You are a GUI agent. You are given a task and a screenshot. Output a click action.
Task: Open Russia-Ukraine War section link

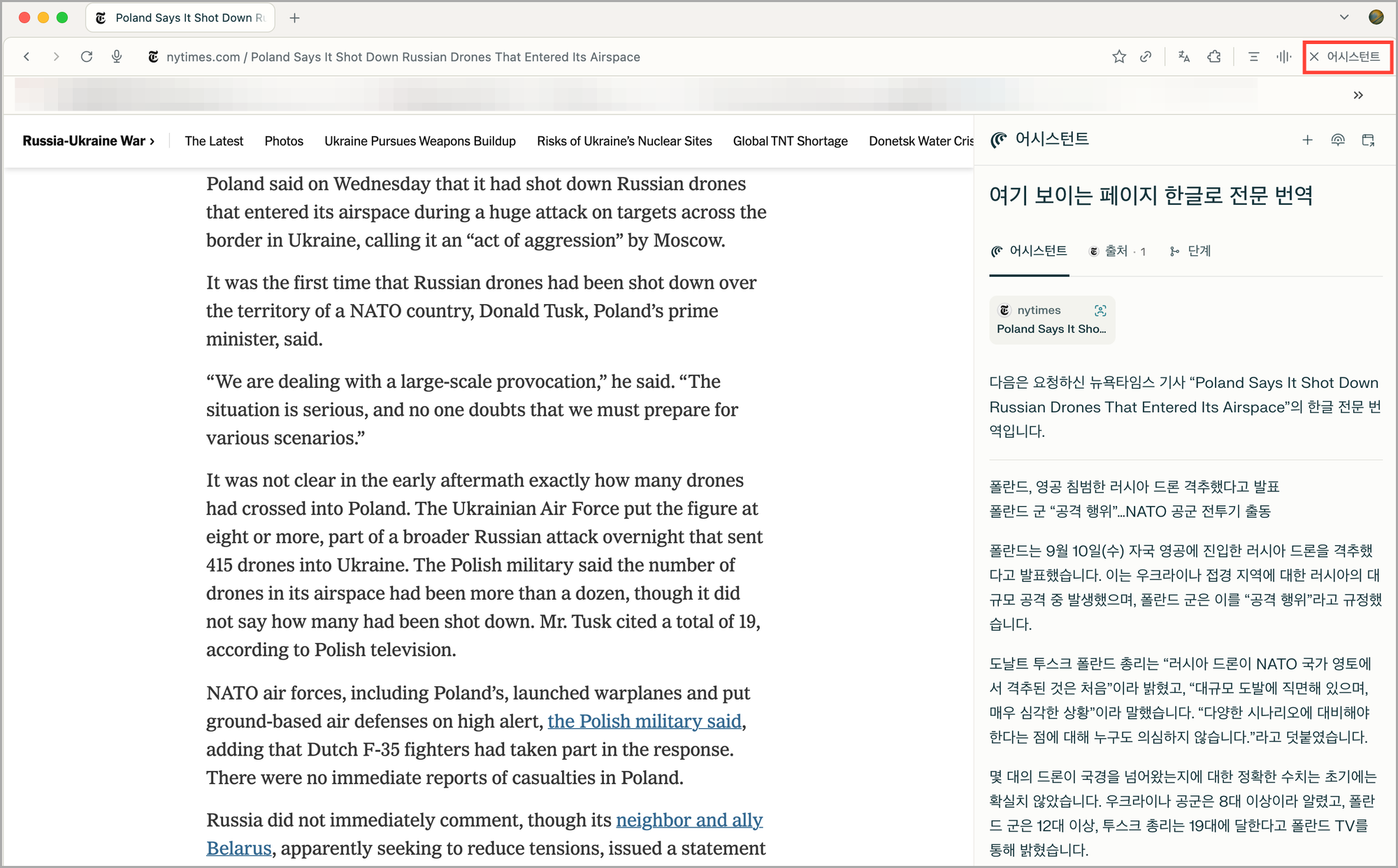coord(88,140)
